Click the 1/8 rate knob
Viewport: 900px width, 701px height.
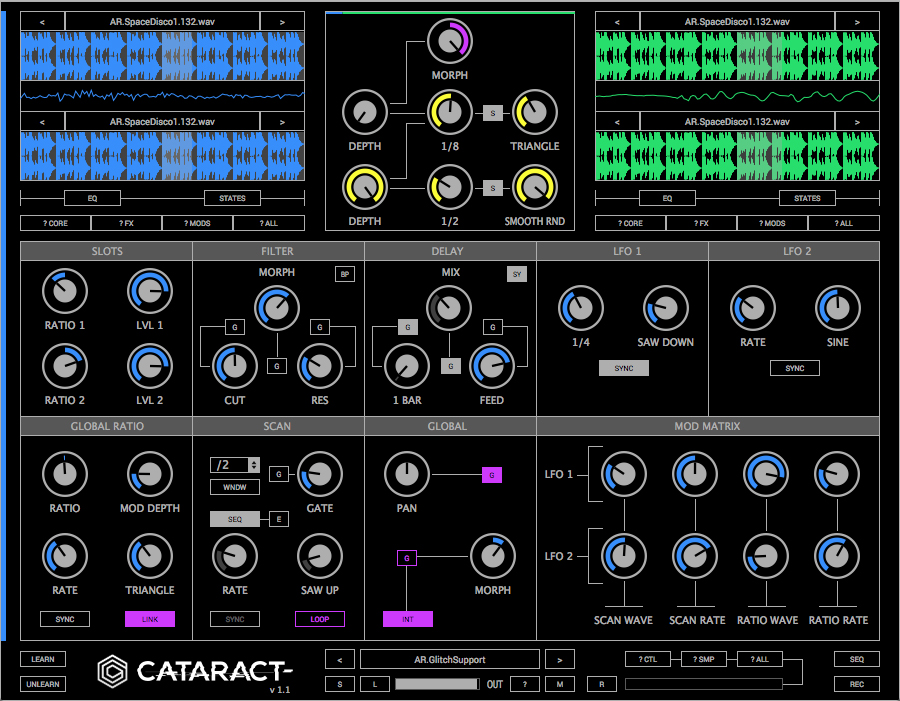[x=449, y=112]
